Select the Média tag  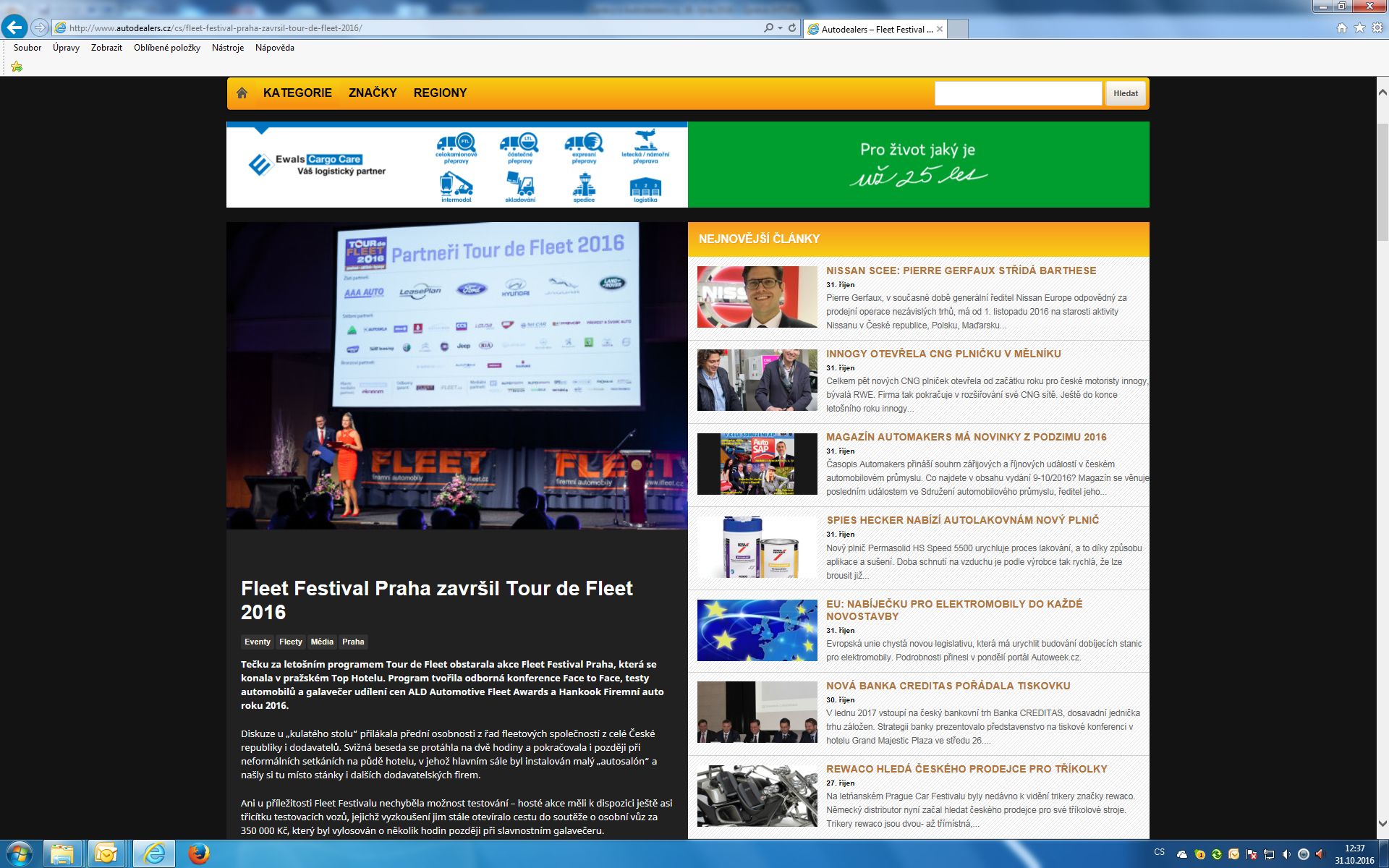pos(322,642)
